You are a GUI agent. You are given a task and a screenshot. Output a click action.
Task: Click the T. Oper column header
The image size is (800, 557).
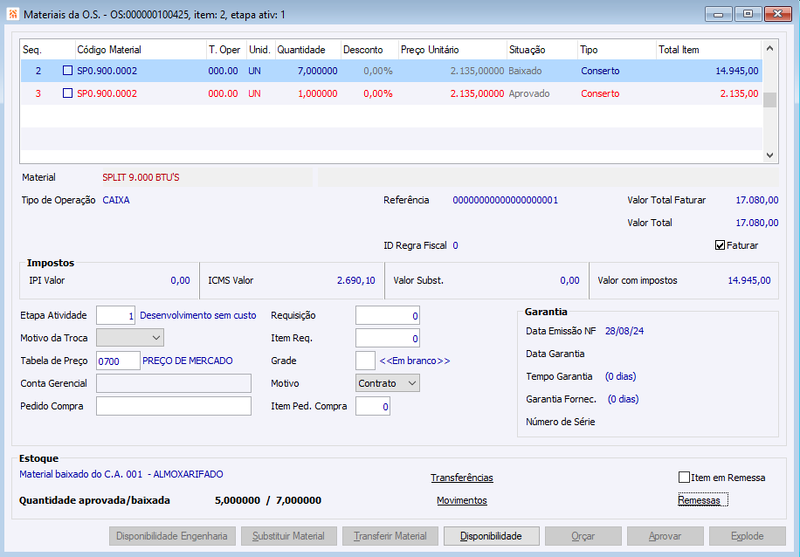coord(227,49)
